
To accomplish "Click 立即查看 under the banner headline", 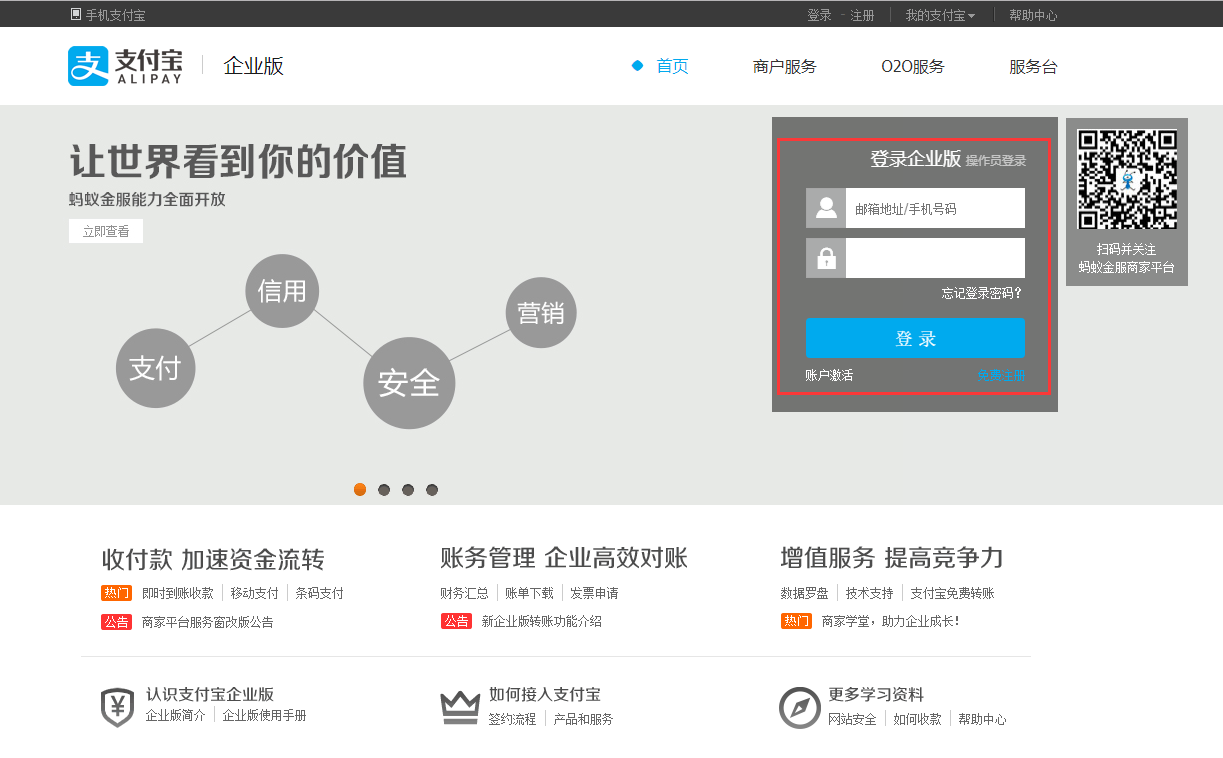I will point(105,230).
